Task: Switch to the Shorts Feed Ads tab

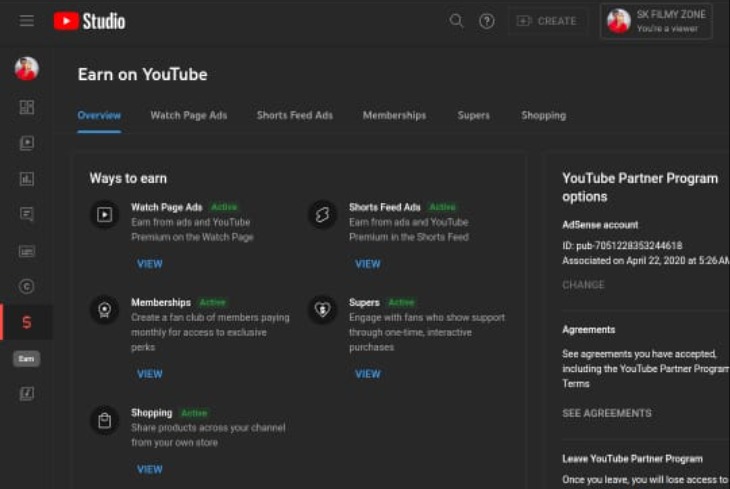Action: click(295, 115)
